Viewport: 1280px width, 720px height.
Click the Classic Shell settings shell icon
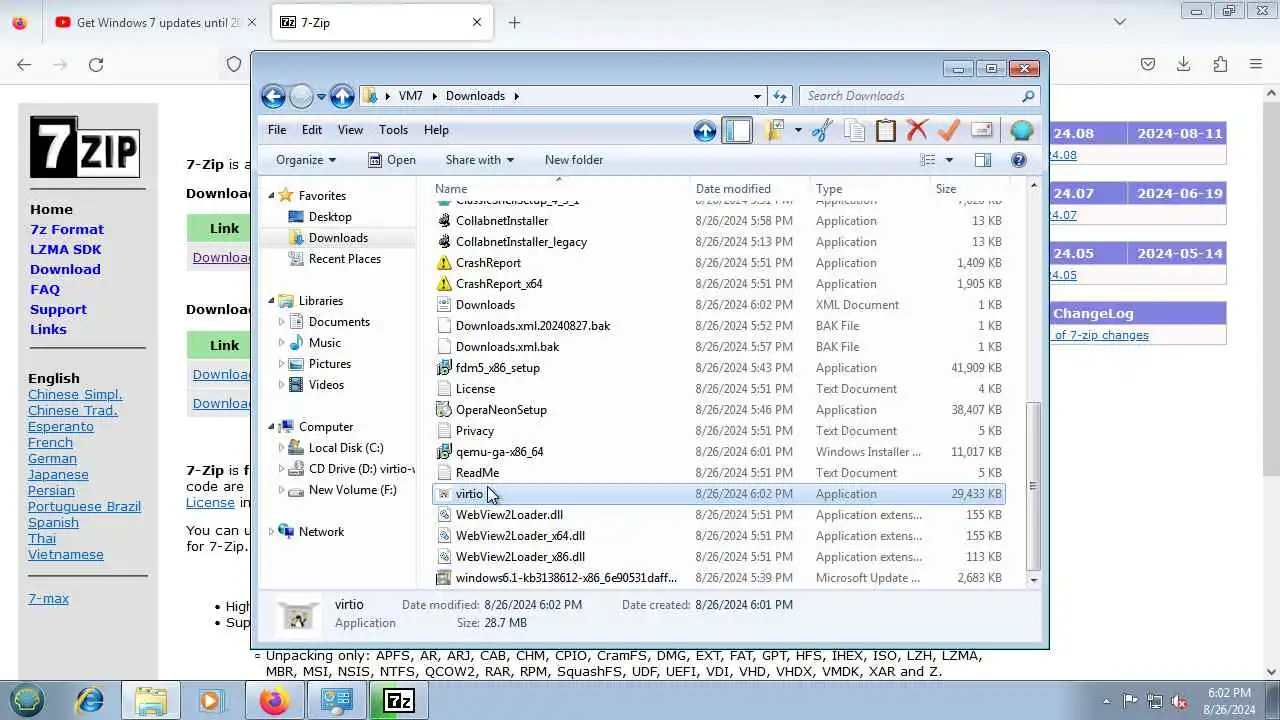1021,130
